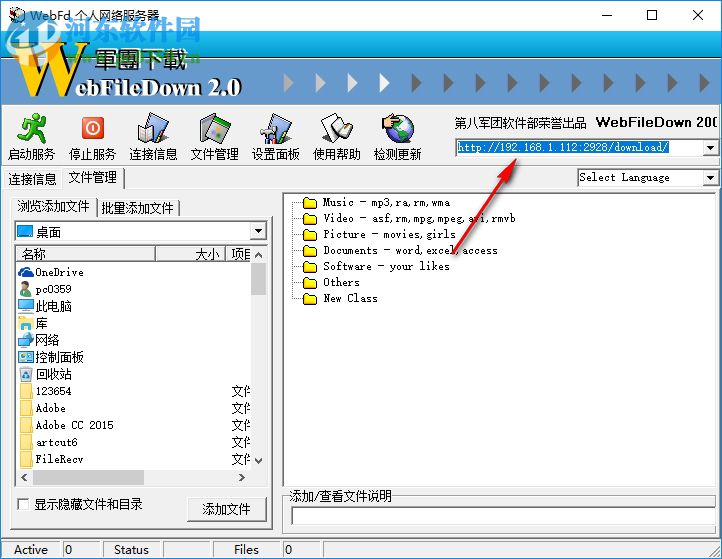Click the horizontal scroll right arrow
Viewport: 722px width, 559px height.
[241, 478]
